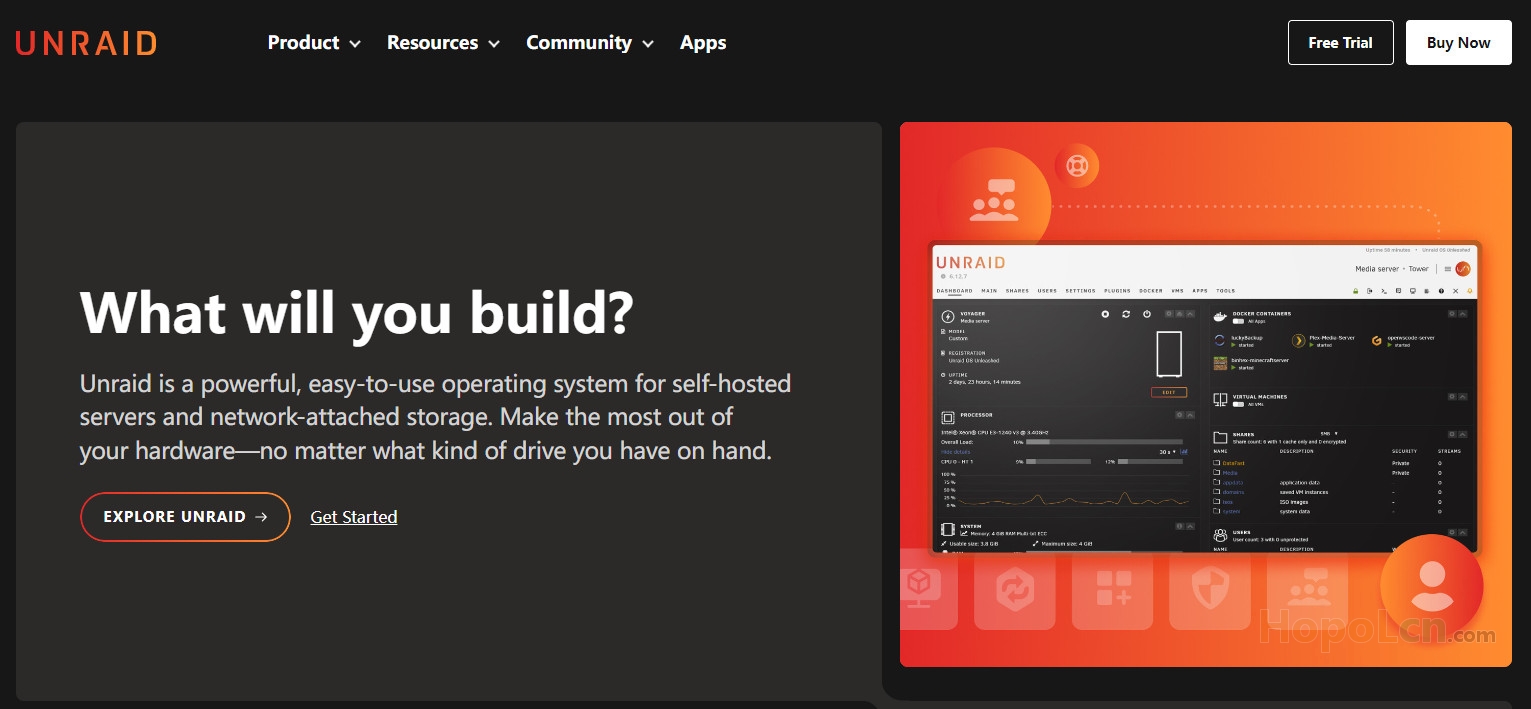This screenshot has width=1531, height=709.
Task: Click the Processor chip icon
Action: click(948, 417)
